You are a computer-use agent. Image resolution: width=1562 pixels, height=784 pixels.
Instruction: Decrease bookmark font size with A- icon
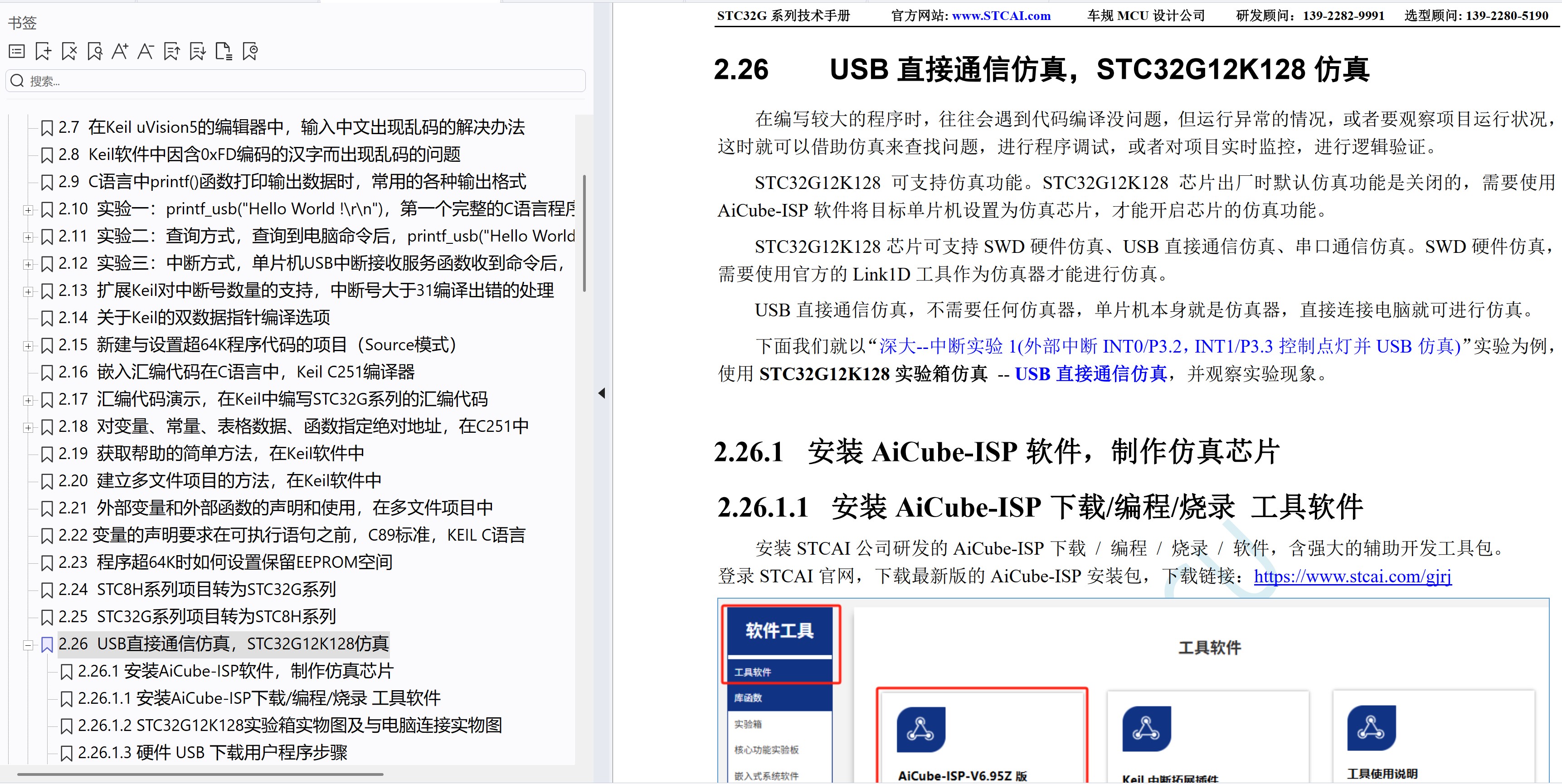pyautogui.click(x=146, y=52)
